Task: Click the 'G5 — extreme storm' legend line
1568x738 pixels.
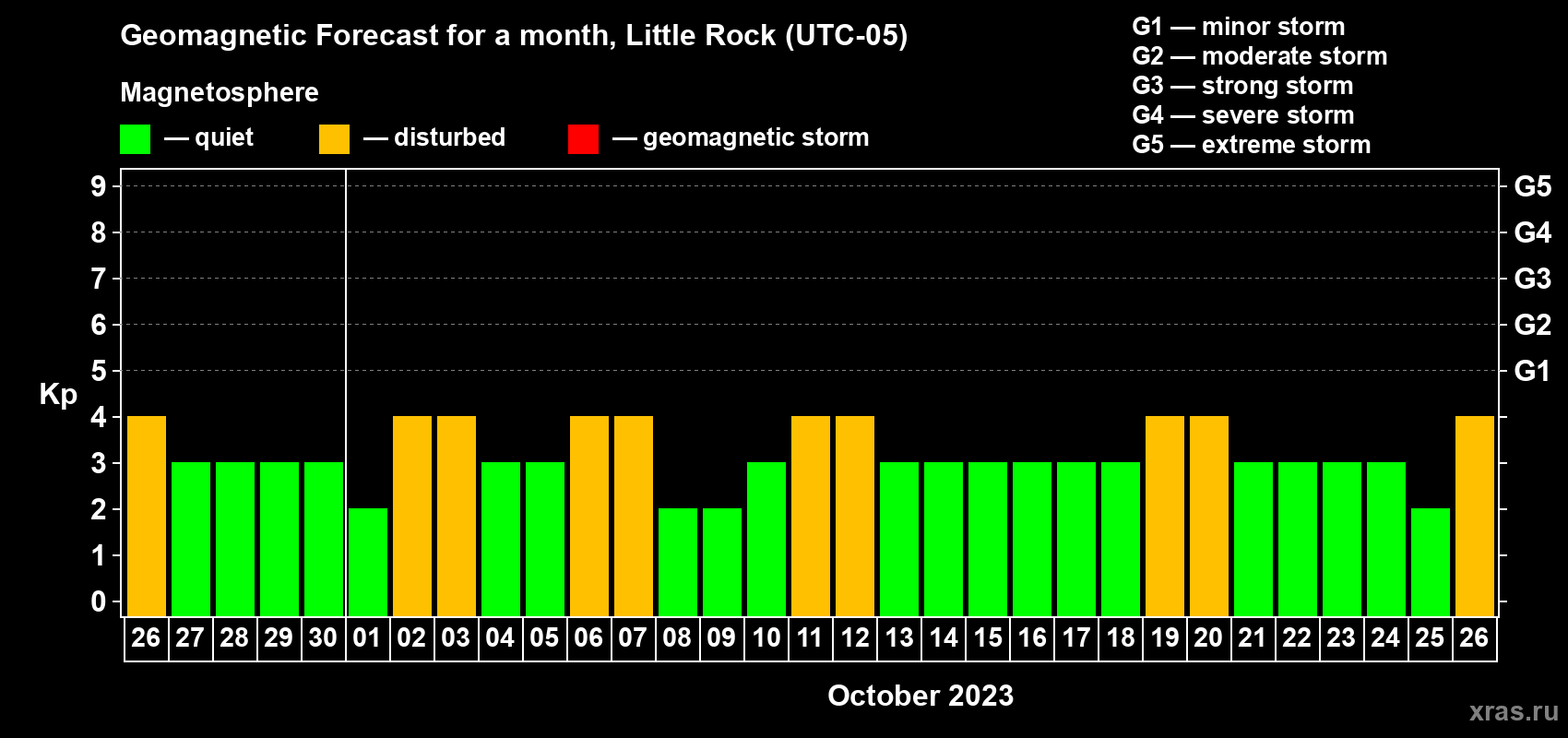Action: pyautogui.click(x=1252, y=145)
